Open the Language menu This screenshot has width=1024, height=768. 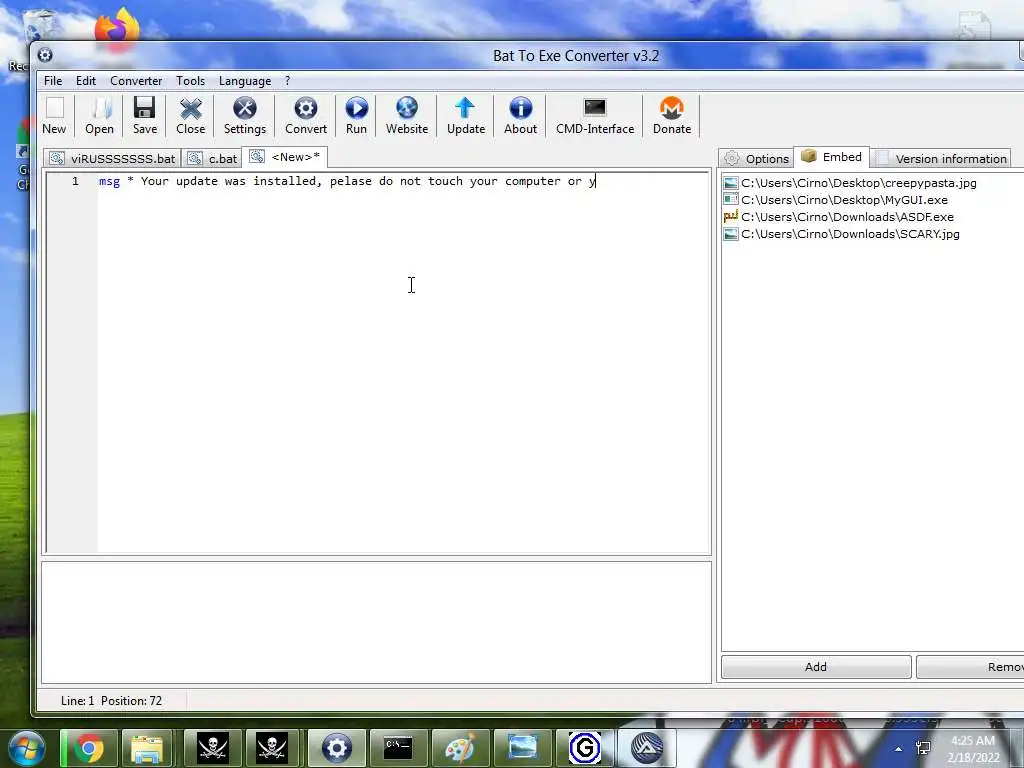pos(245,81)
